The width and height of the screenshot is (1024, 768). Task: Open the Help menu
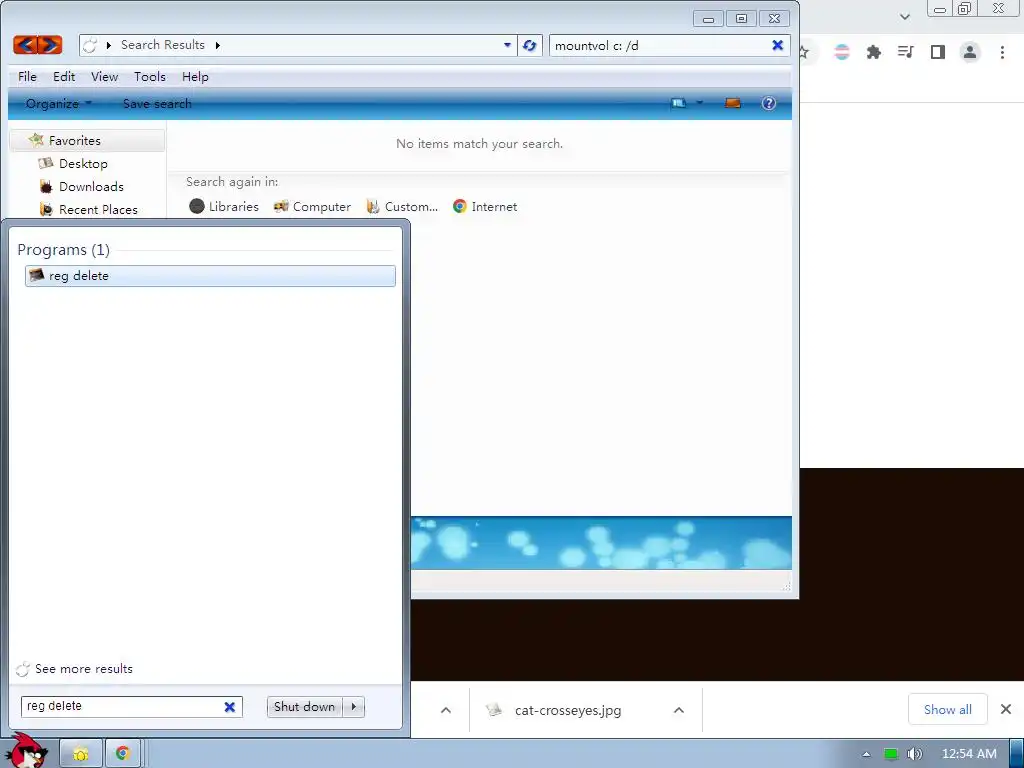(x=195, y=76)
